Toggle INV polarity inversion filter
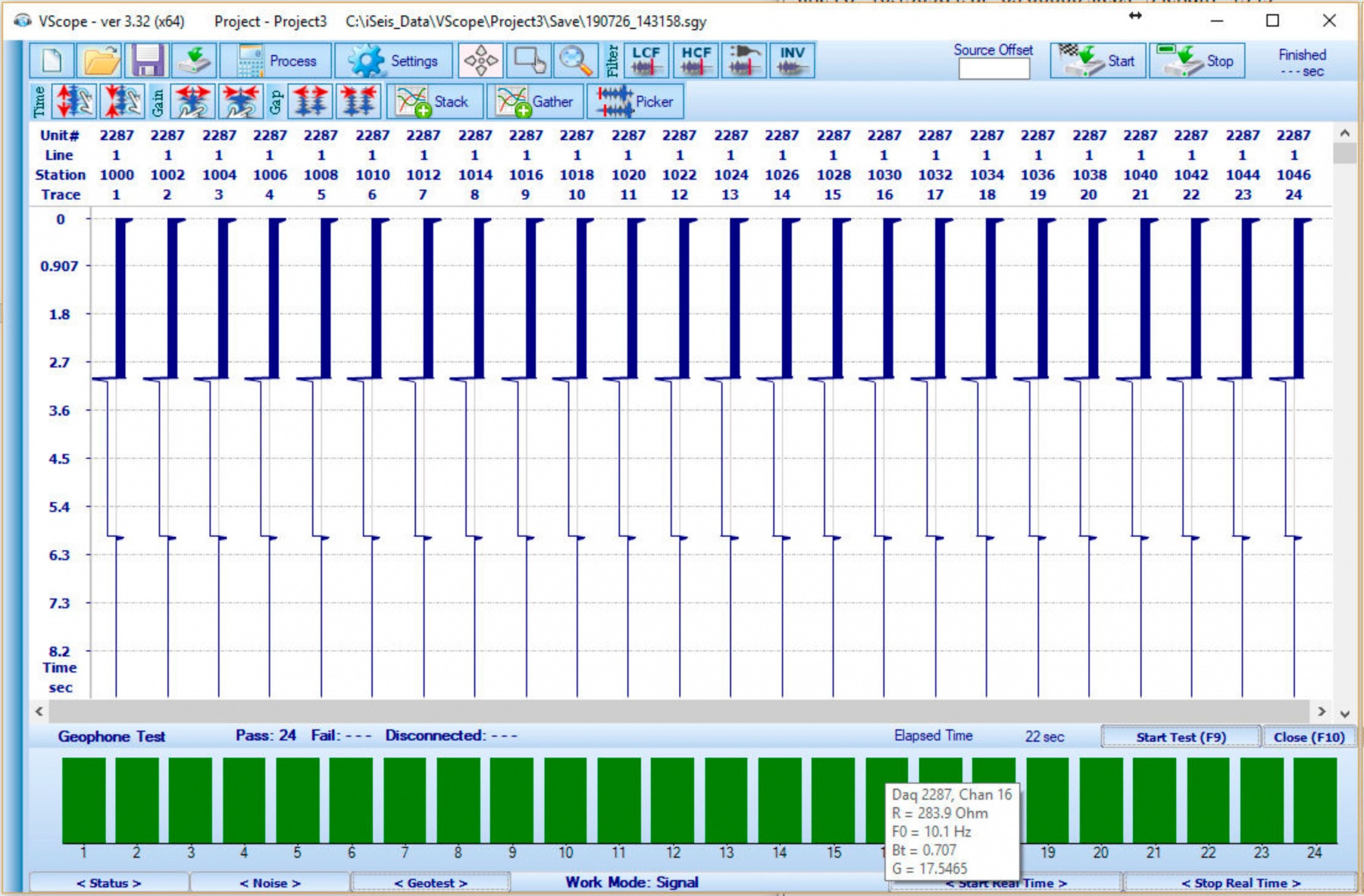 tap(792, 61)
